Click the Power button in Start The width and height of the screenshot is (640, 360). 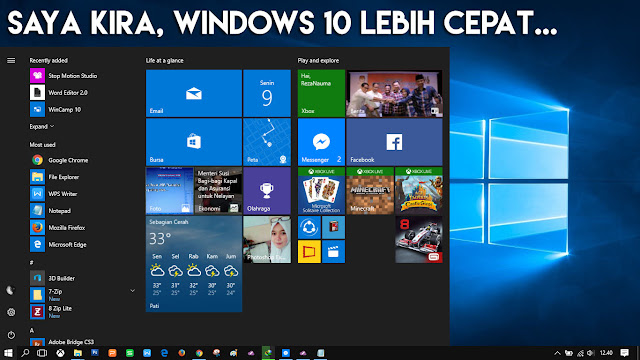pyautogui.click(x=11, y=335)
